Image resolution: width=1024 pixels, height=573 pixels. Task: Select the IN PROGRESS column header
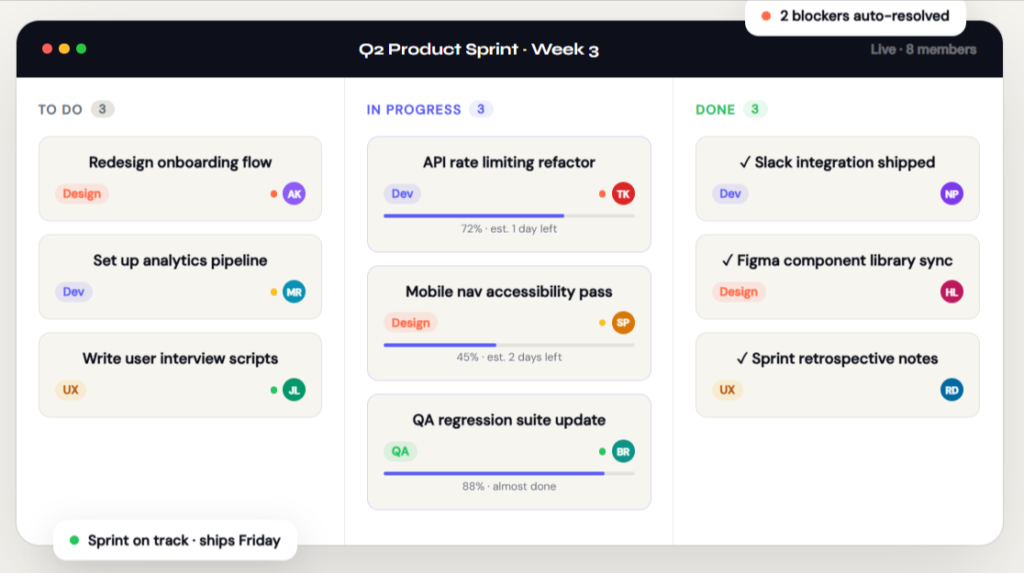point(414,110)
